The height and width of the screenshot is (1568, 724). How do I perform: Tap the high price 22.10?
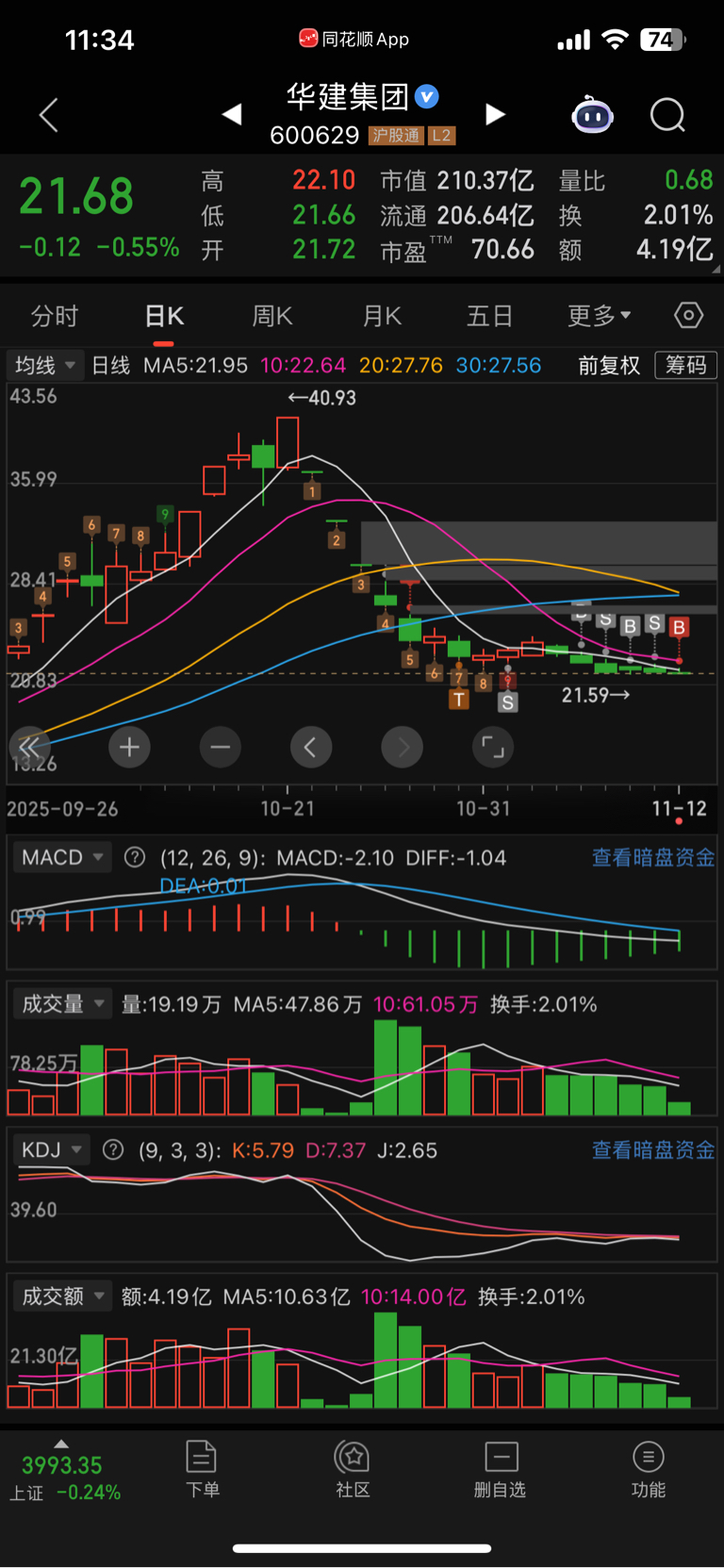click(x=323, y=180)
